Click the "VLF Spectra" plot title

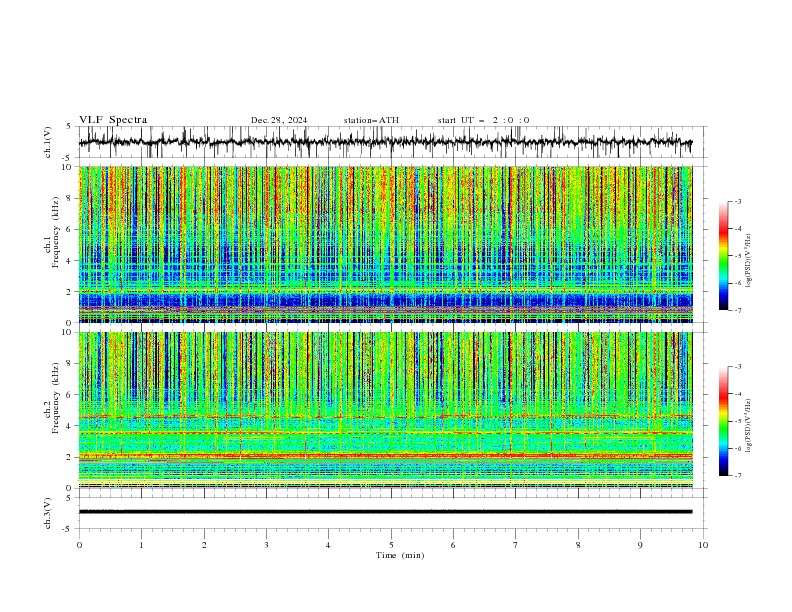coord(113,120)
